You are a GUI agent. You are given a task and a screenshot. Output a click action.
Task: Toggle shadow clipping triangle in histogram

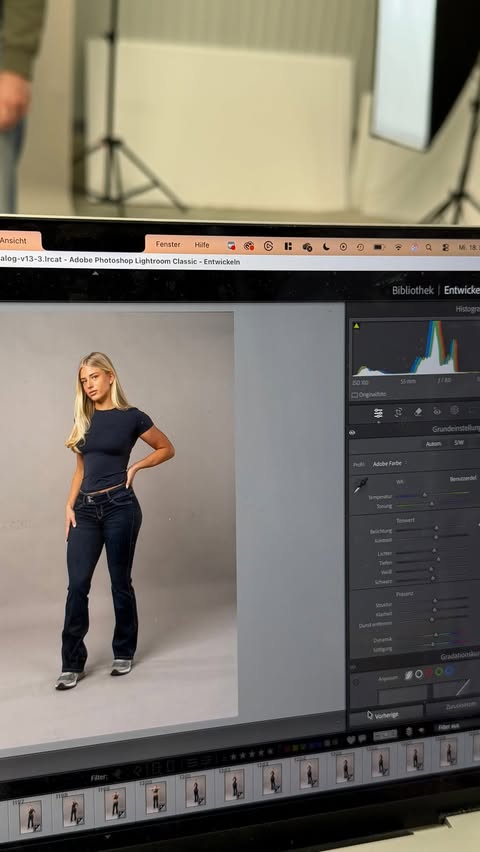(x=357, y=326)
